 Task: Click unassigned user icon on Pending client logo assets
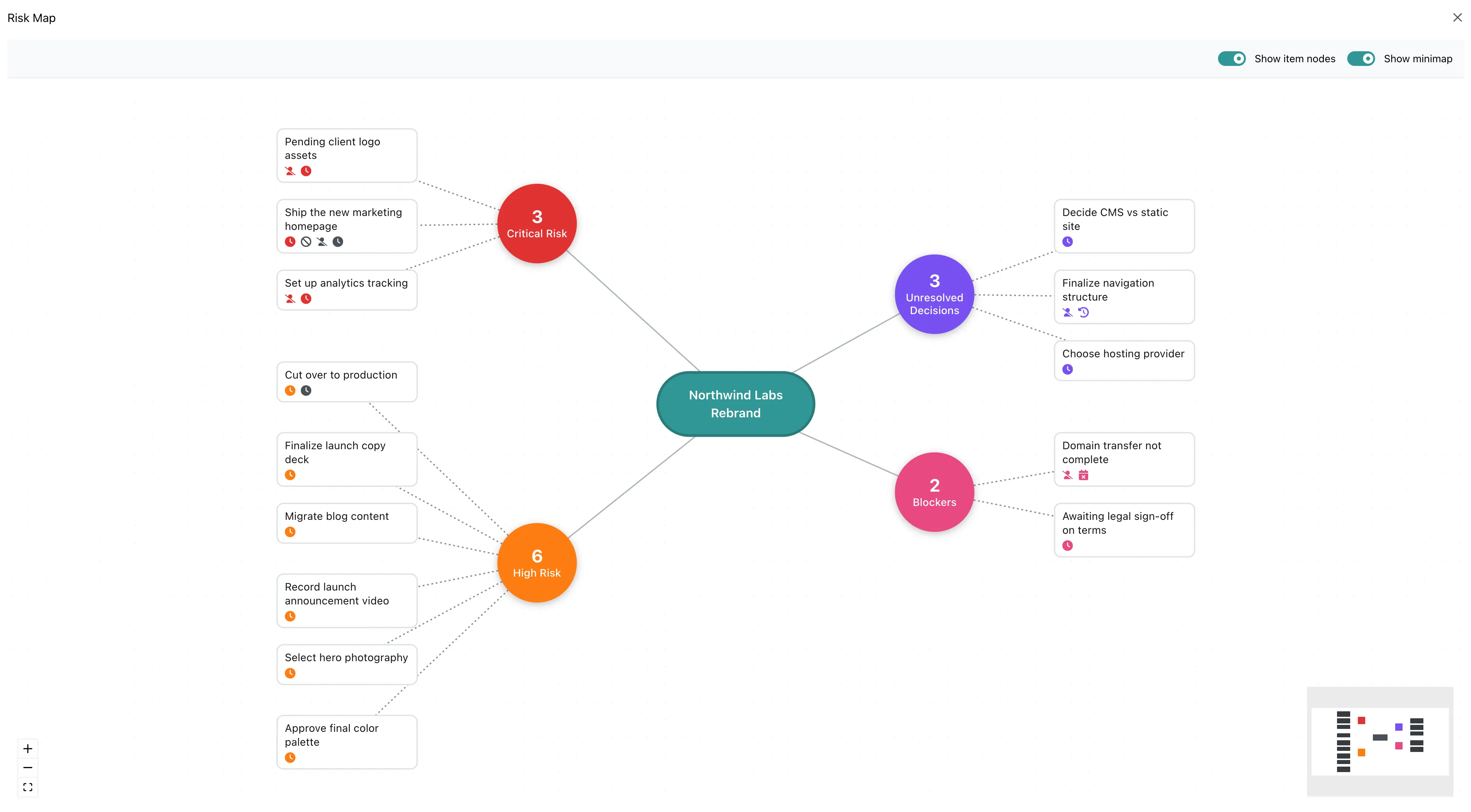pyautogui.click(x=290, y=171)
